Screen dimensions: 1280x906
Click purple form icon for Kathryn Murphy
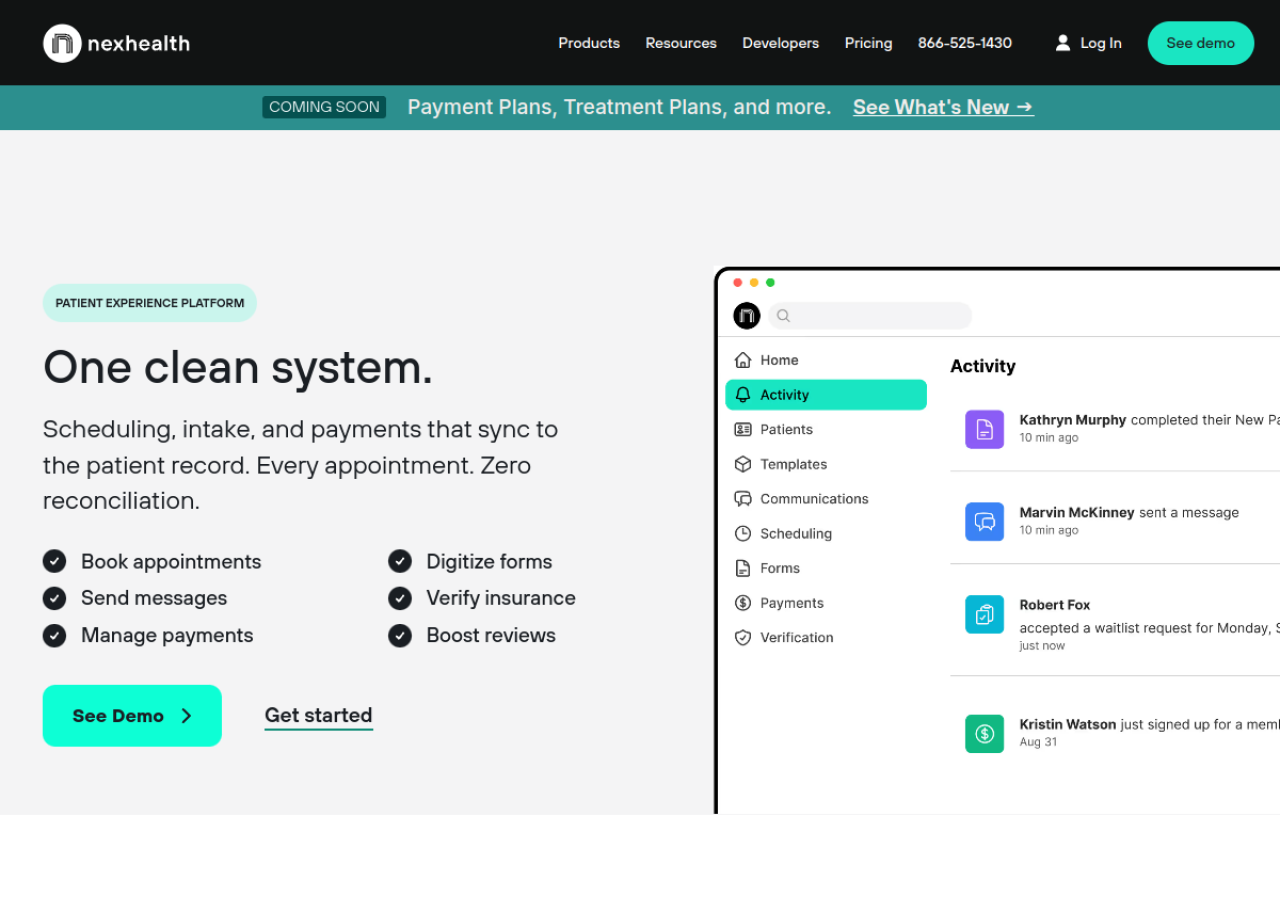(x=985, y=429)
